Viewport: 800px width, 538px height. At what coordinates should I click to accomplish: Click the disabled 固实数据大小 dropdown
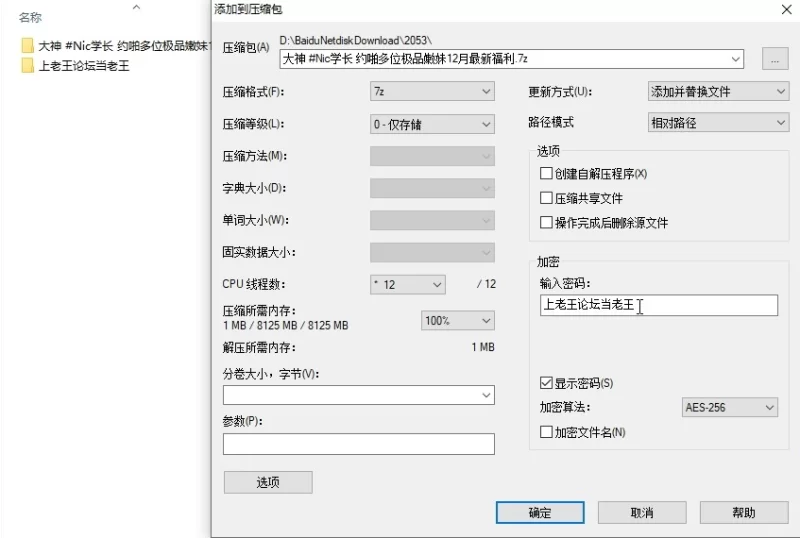(x=432, y=252)
